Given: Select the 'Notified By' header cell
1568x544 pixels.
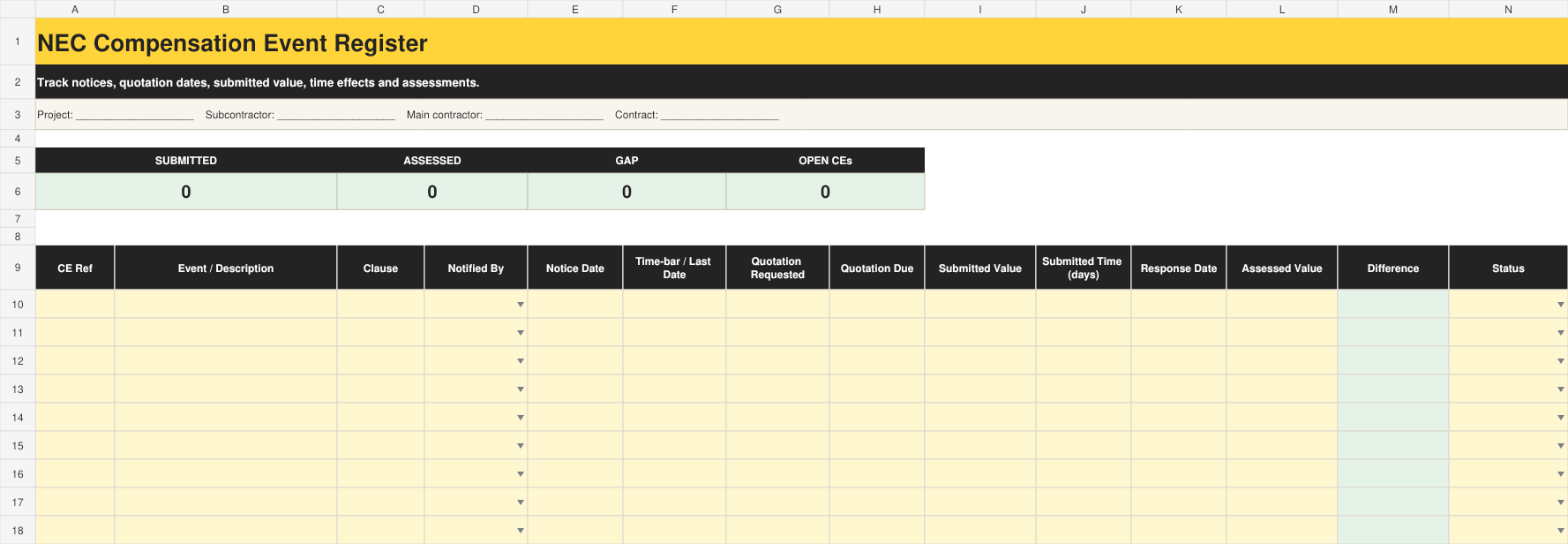Looking at the screenshot, I should [x=476, y=268].
